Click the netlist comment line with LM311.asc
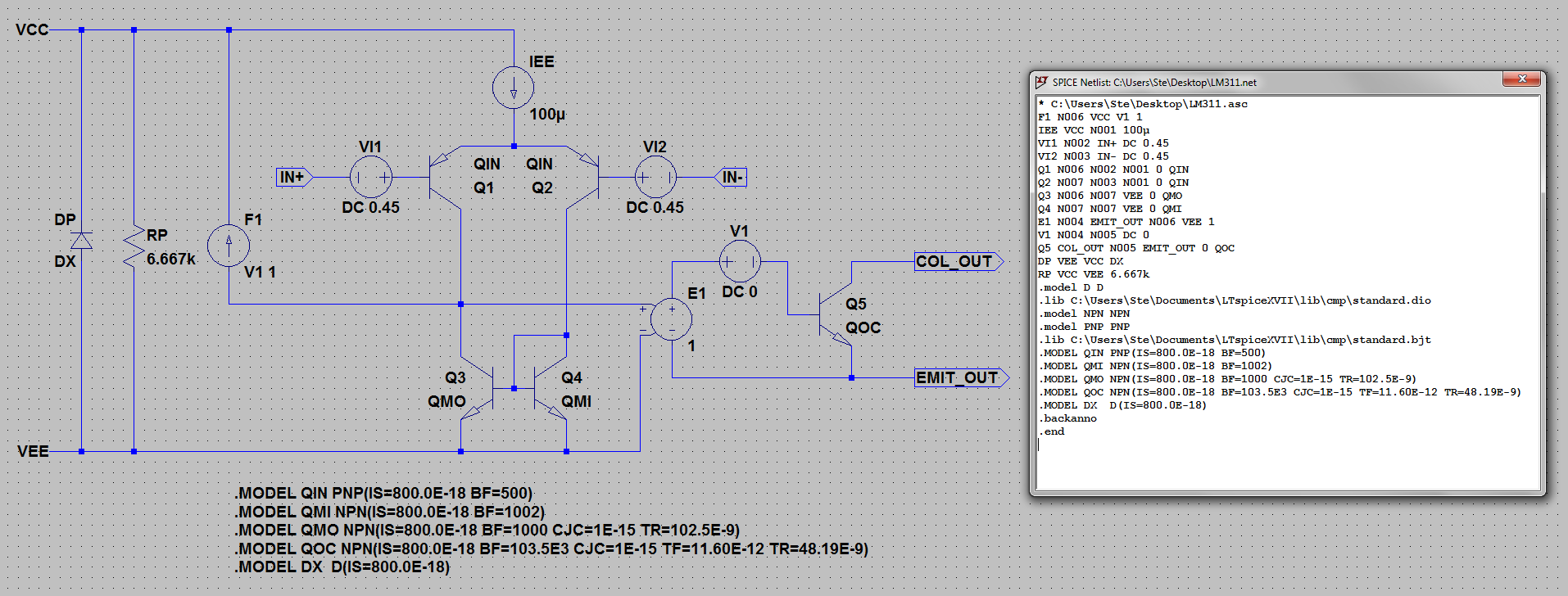Image resolution: width=1568 pixels, height=596 pixels. pos(1143,104)
